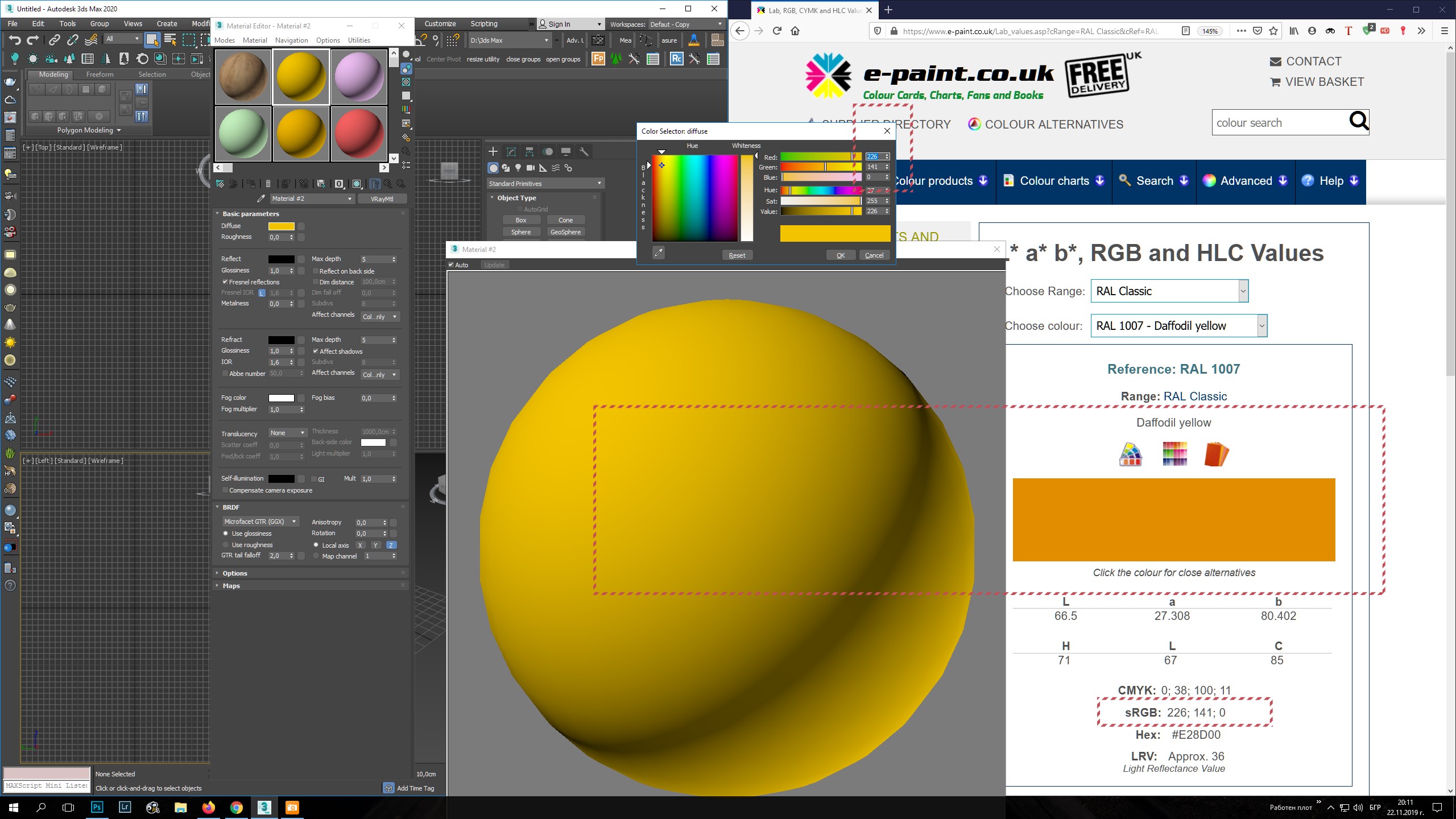The height and width of the screenshot is (819, 1456).
Task: Open the Utilities wrench tab in command panel
Action: point(584,151)
